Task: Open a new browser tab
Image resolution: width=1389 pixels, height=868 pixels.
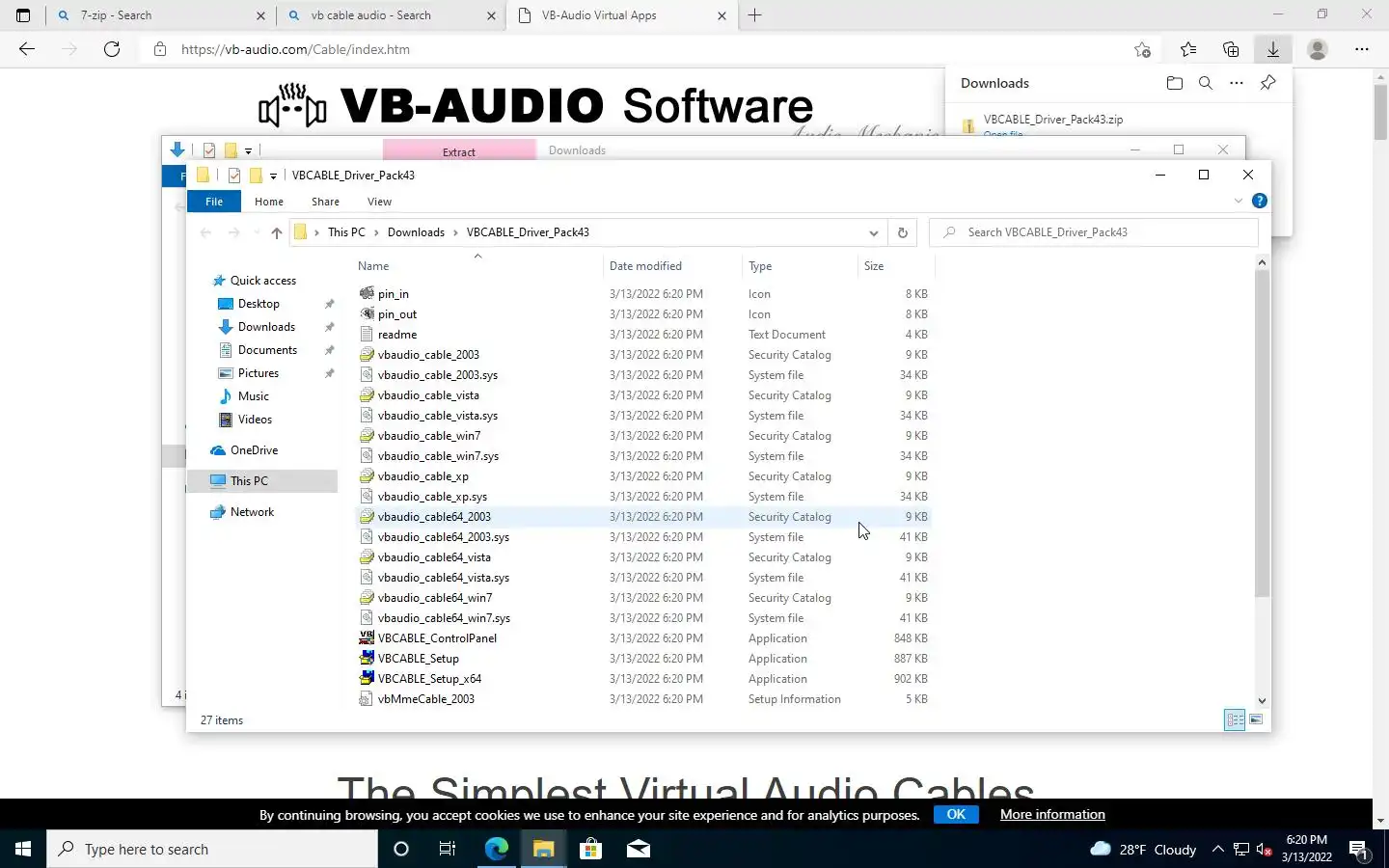Action: pyautogui.click(x=755, y=15)
